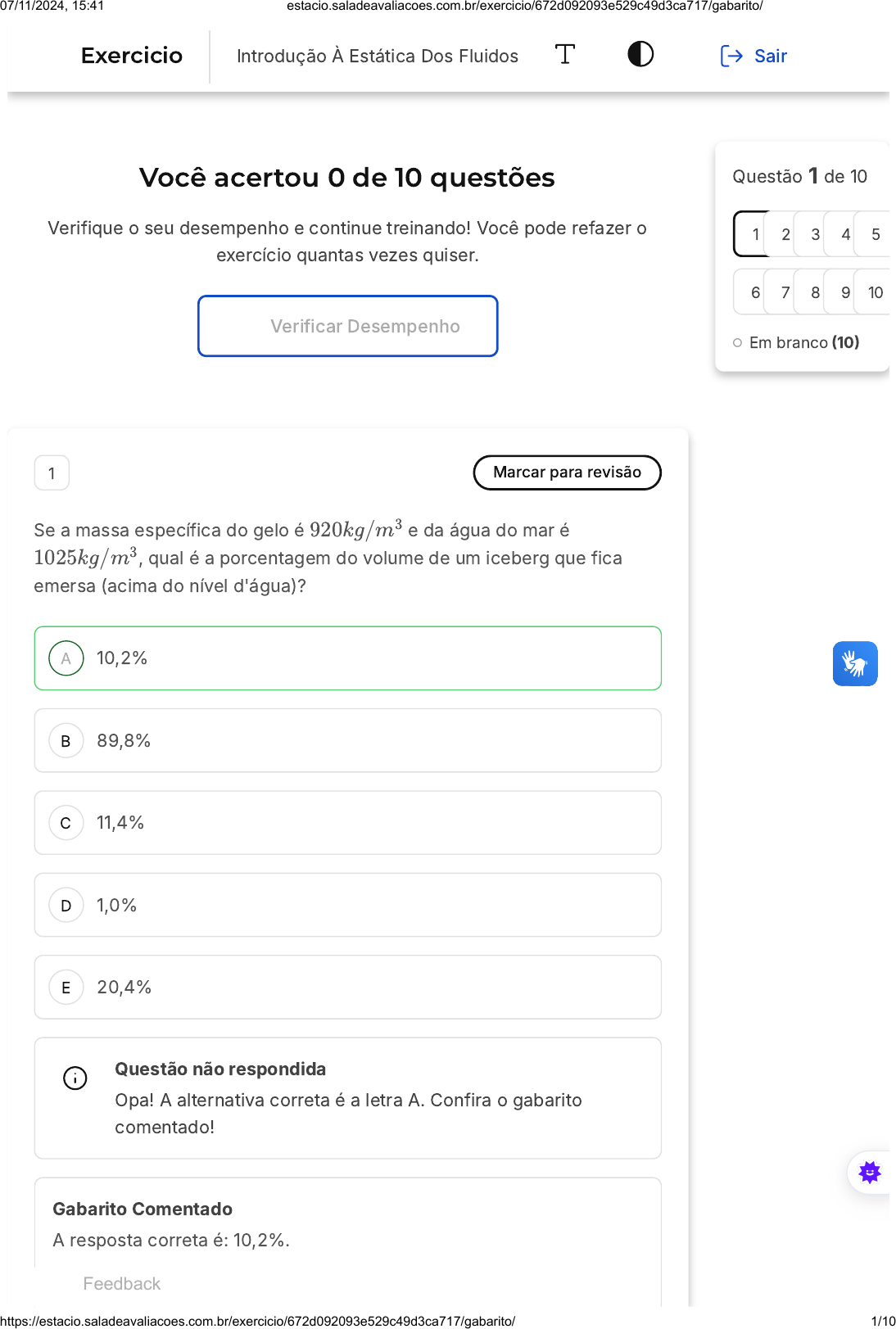Toggle the high contrast mode icon
The width and height of the screenshot is (896, 1329).
(x=640, y=55)
